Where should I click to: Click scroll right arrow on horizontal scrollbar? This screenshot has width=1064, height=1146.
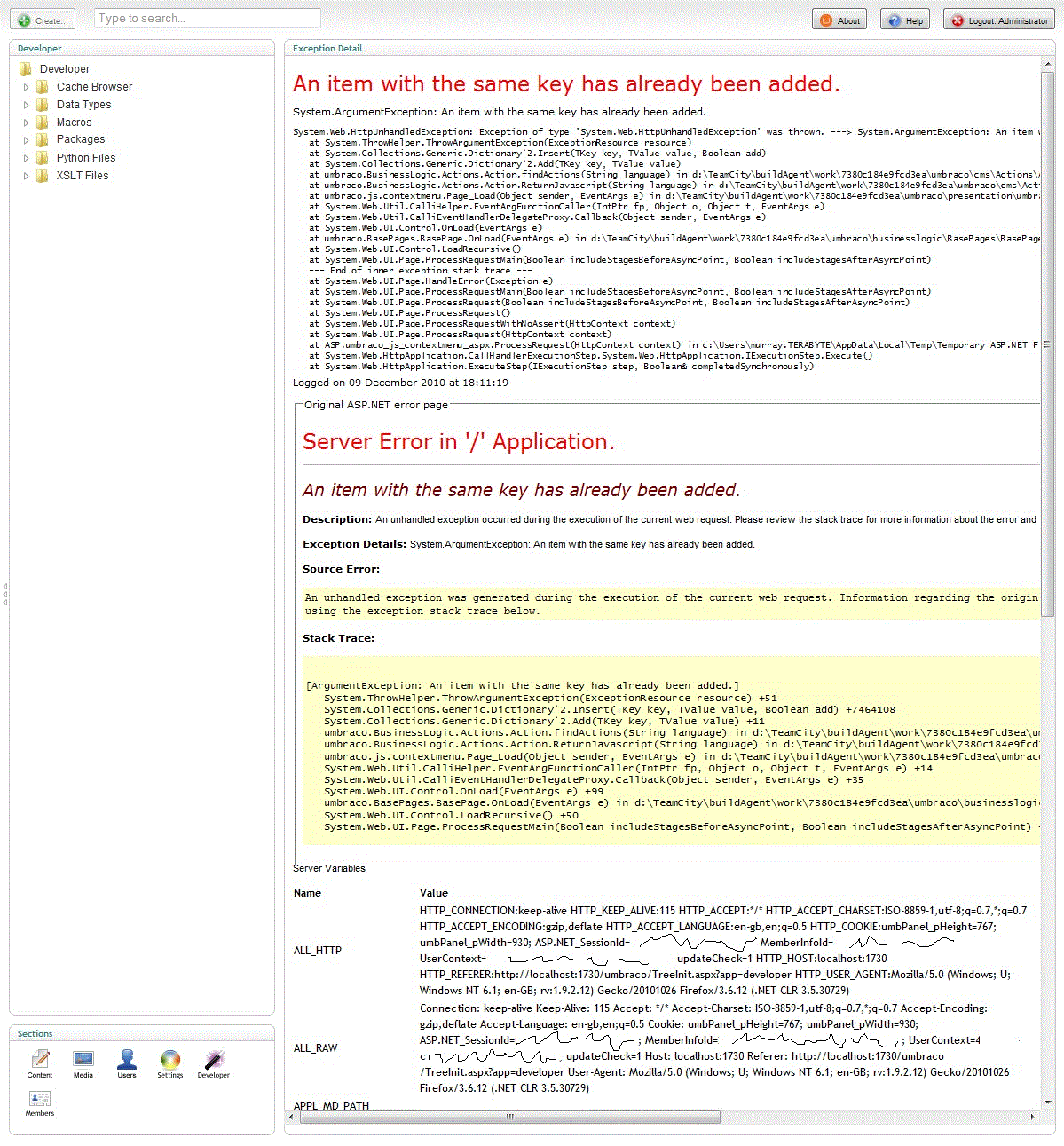point(1034,1117)
